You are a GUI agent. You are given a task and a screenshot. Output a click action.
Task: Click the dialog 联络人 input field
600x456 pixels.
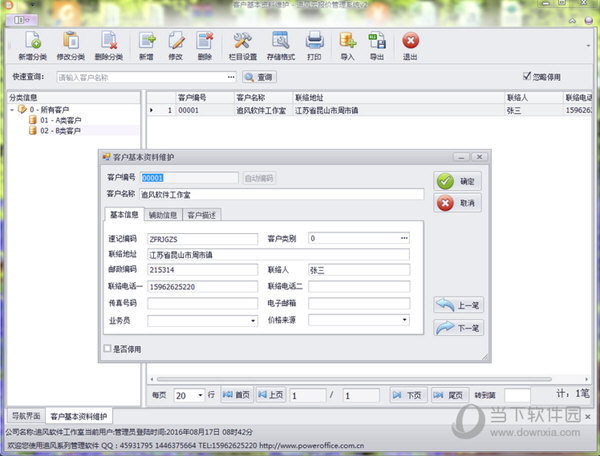click(x=359, y=270)
